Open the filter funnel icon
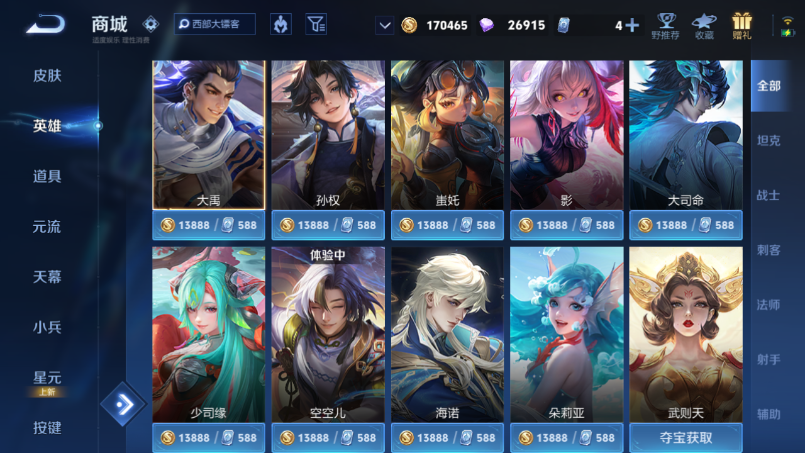The width and height of the screenshot is (805, 453). 316,24
